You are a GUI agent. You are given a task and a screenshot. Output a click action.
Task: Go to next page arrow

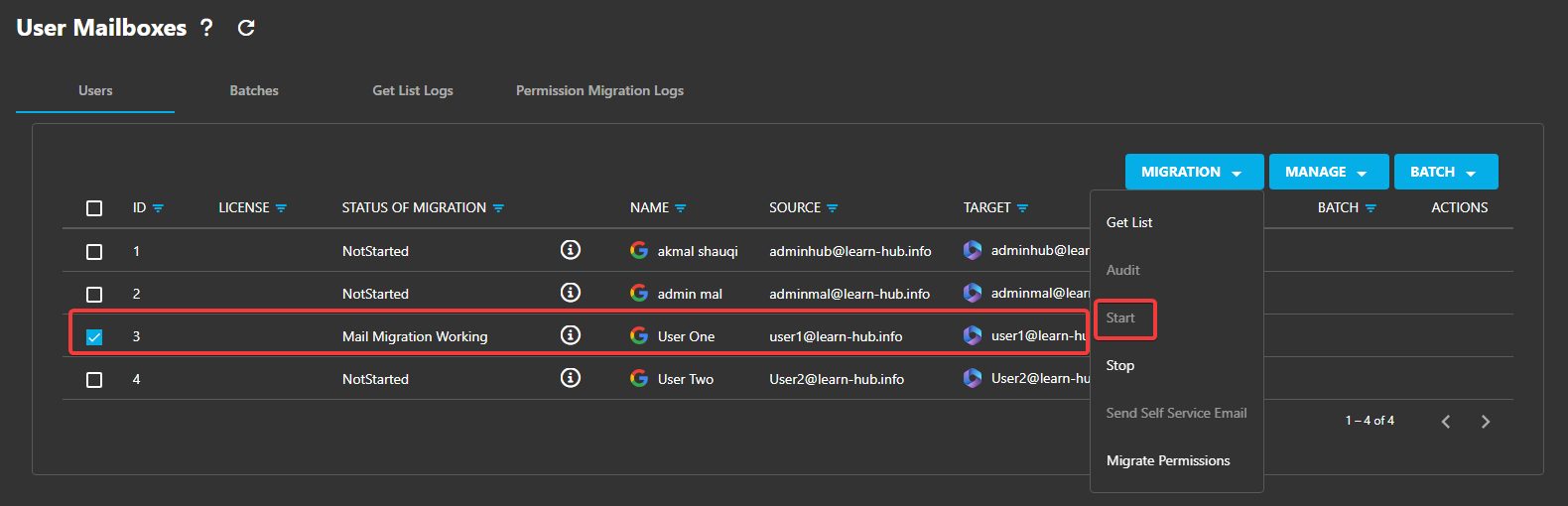pos(1485,422)
